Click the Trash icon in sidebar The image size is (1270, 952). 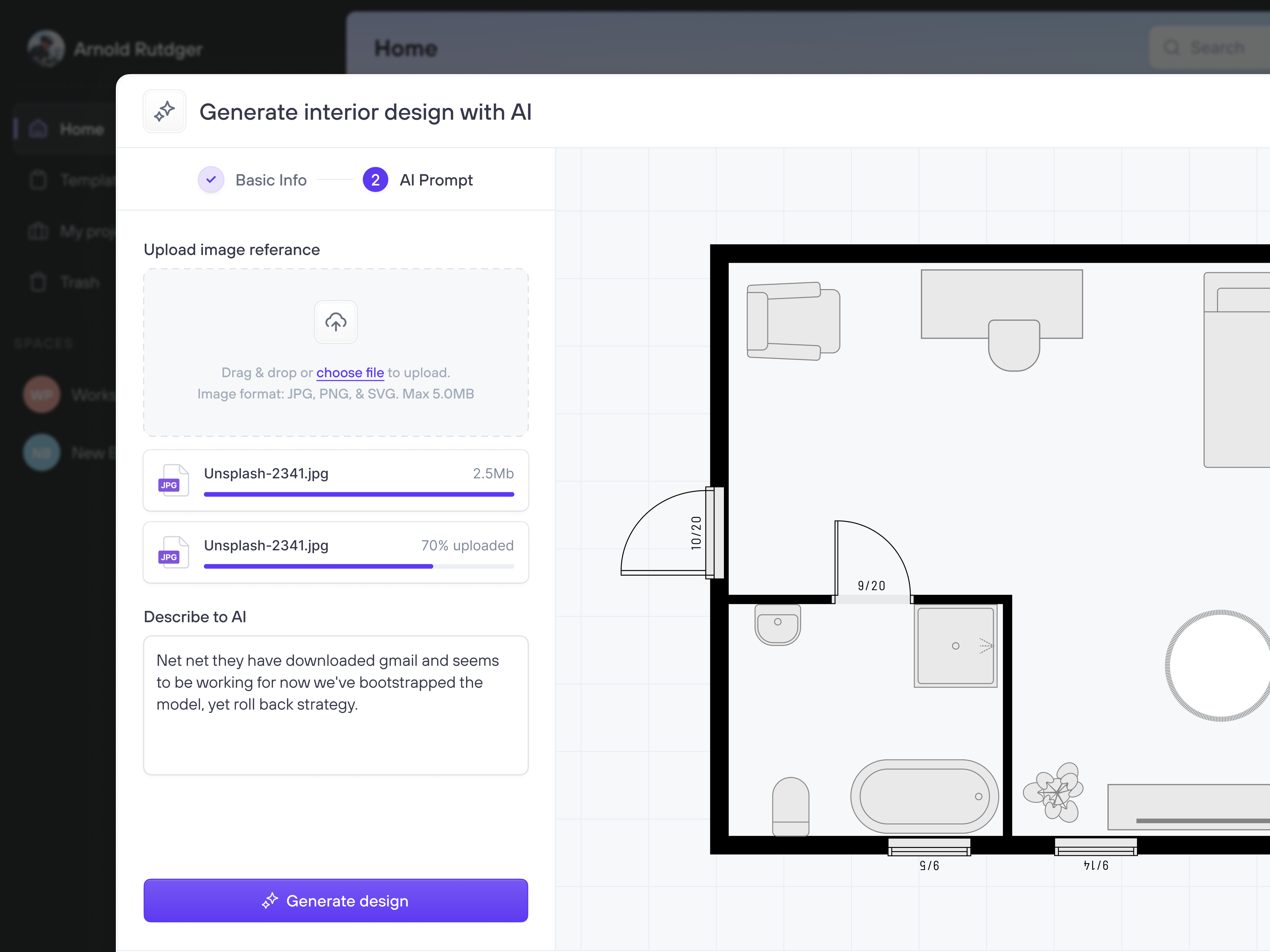(38, 282)
